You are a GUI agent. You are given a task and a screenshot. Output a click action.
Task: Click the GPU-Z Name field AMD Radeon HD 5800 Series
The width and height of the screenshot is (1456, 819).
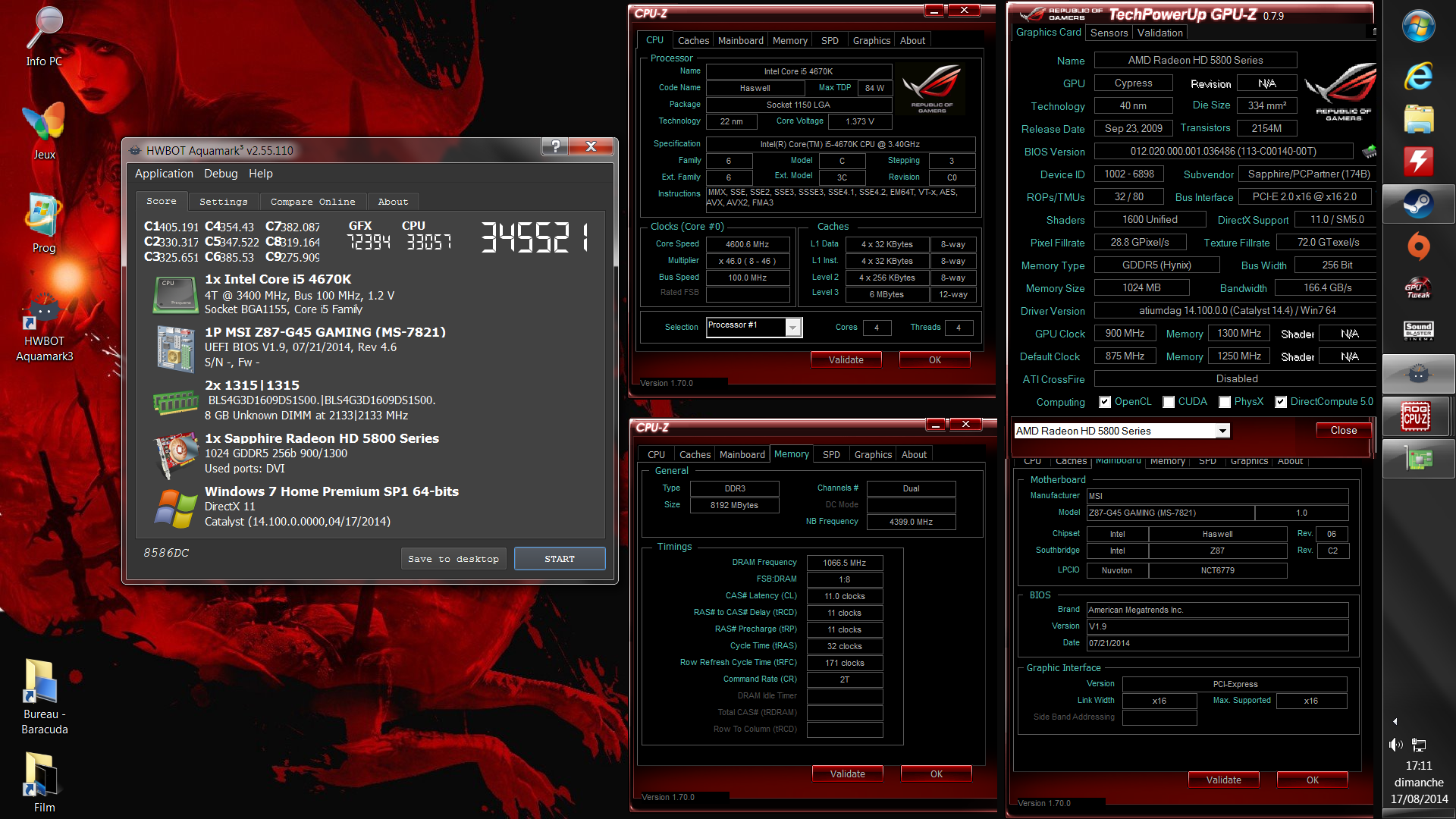[1195, 61]
